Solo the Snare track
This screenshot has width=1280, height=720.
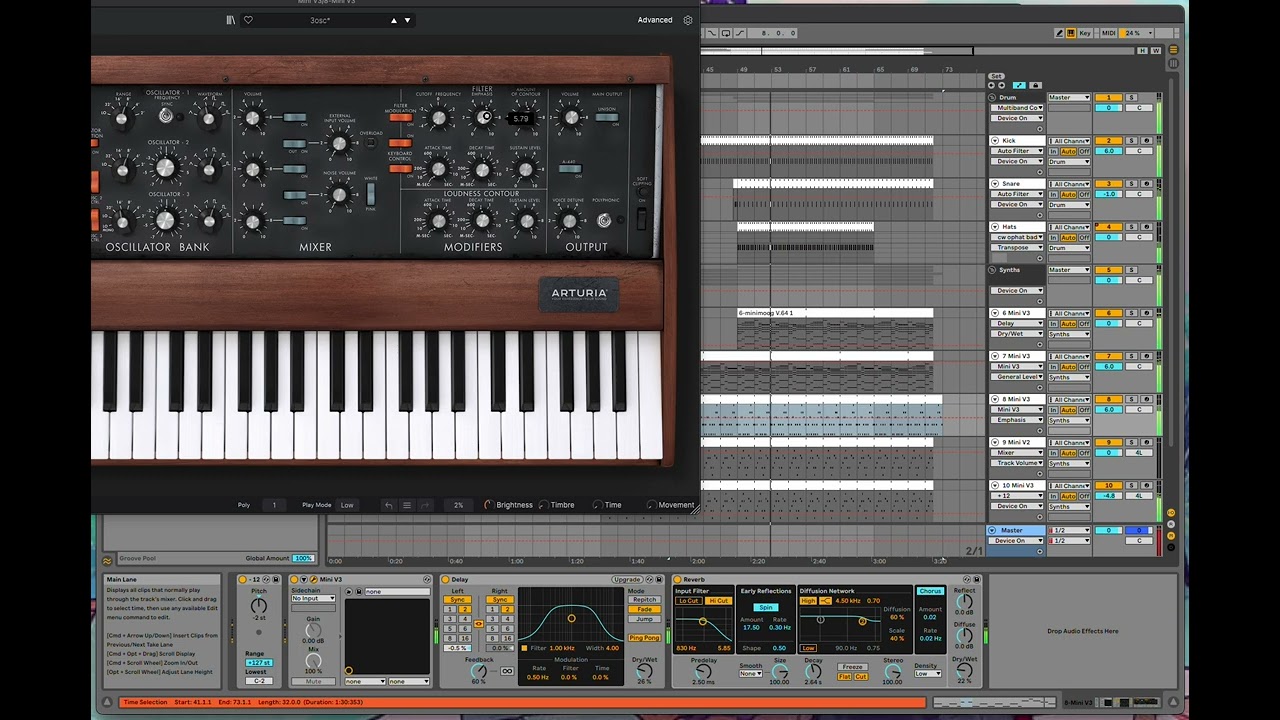[1131, 184]
